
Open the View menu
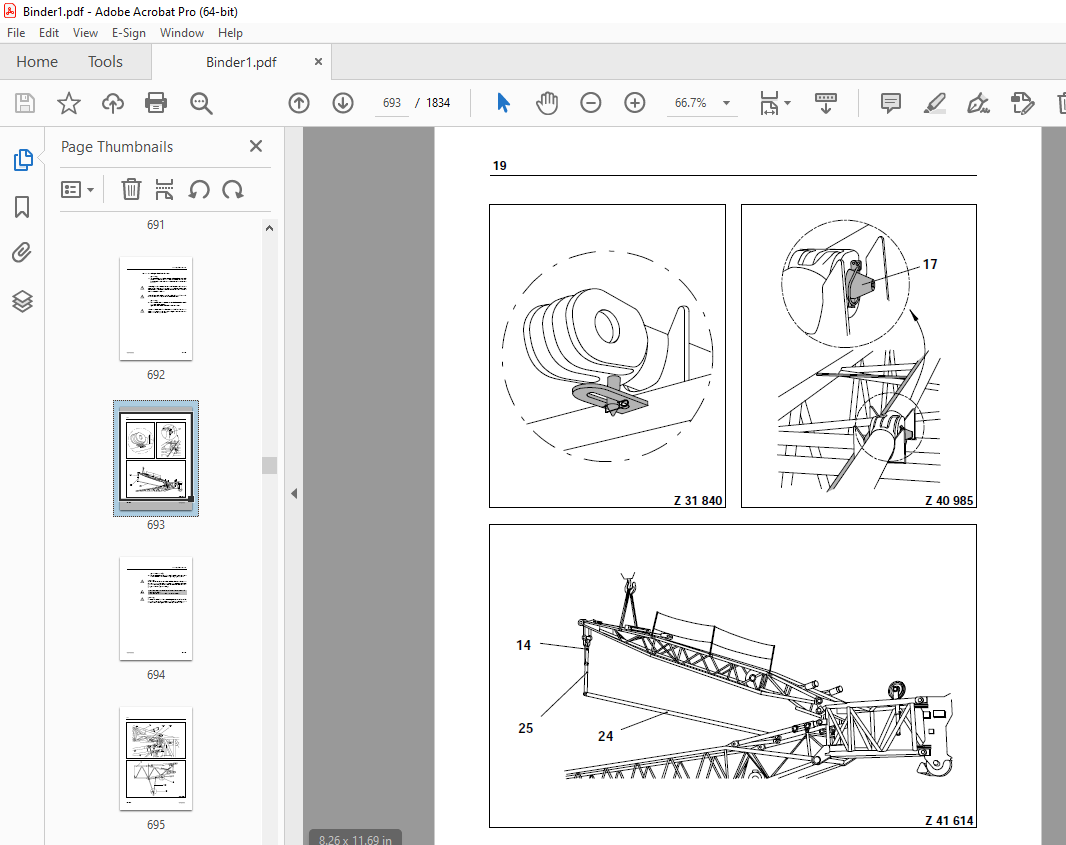pos(85,33)
